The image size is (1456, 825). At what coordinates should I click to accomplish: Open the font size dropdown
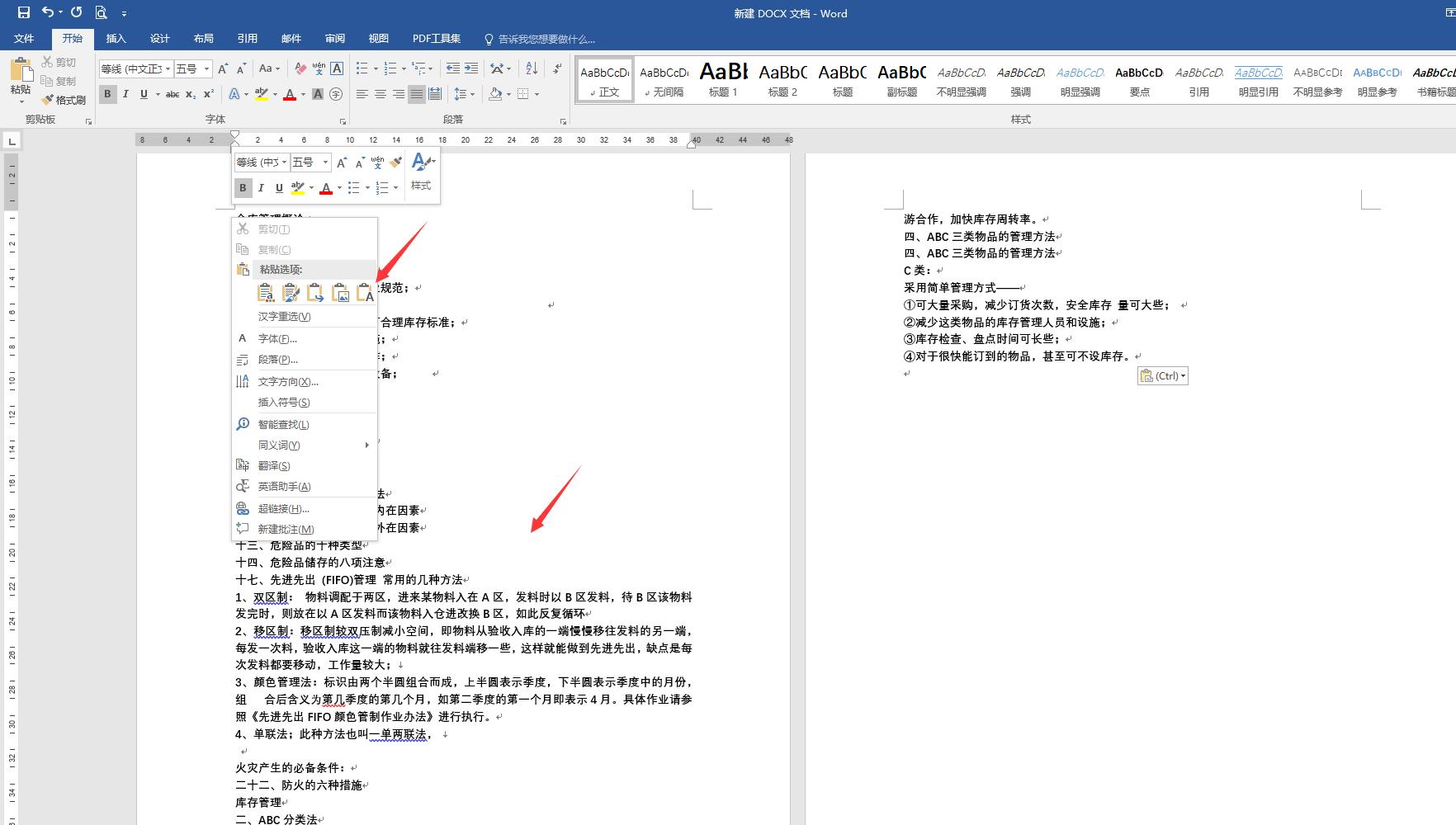coord(205,68)
